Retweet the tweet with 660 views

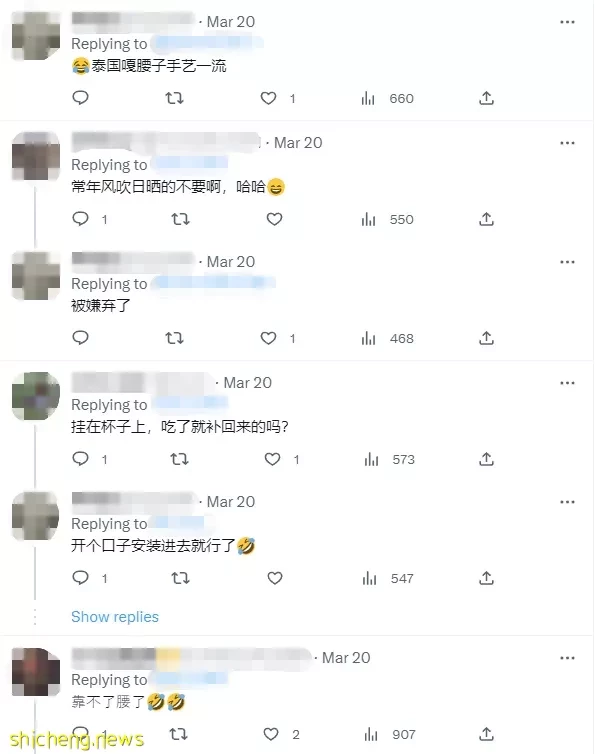(x=174, y=98)
